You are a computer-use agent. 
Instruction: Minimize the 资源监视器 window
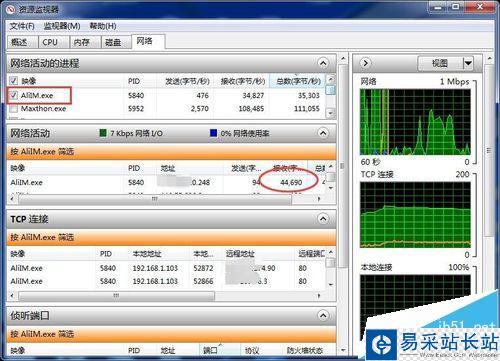(439, 7)
